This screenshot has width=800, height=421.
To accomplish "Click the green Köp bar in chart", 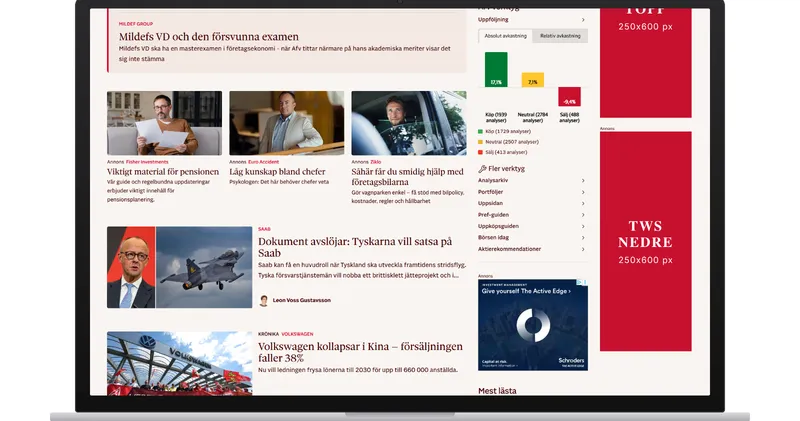I will (x=496, y=69).
